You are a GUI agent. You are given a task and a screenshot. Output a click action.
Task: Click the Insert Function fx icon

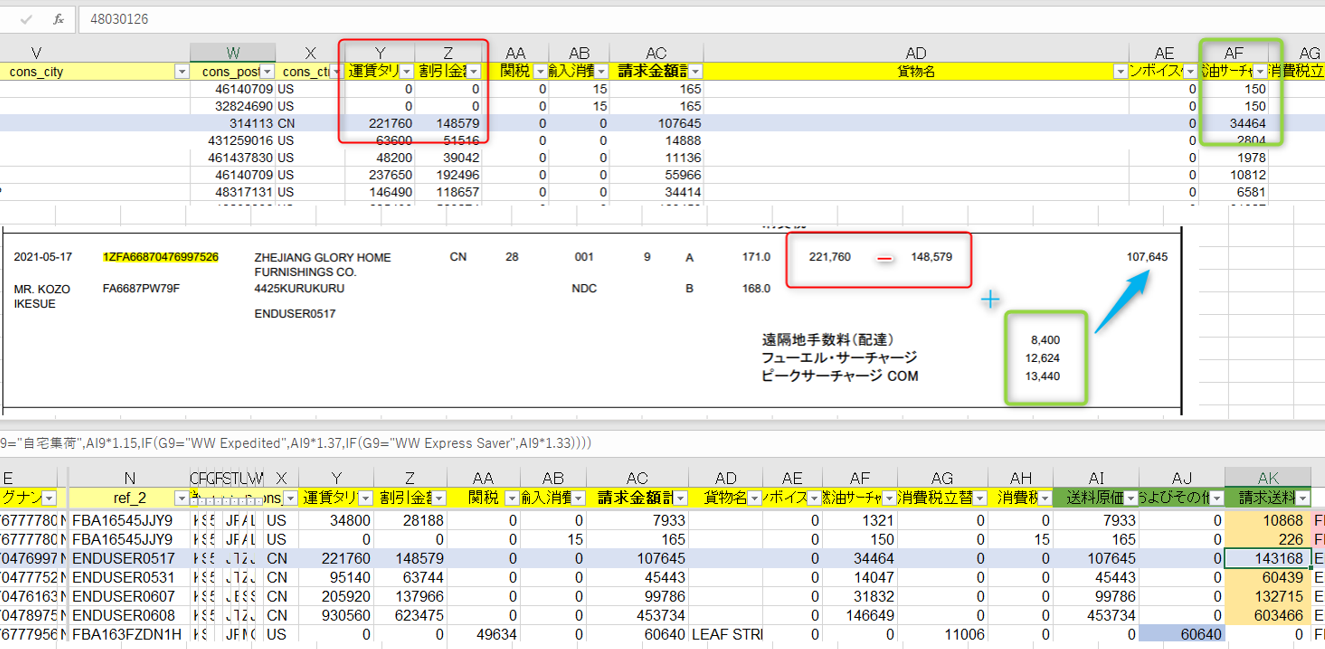point(58,19)
